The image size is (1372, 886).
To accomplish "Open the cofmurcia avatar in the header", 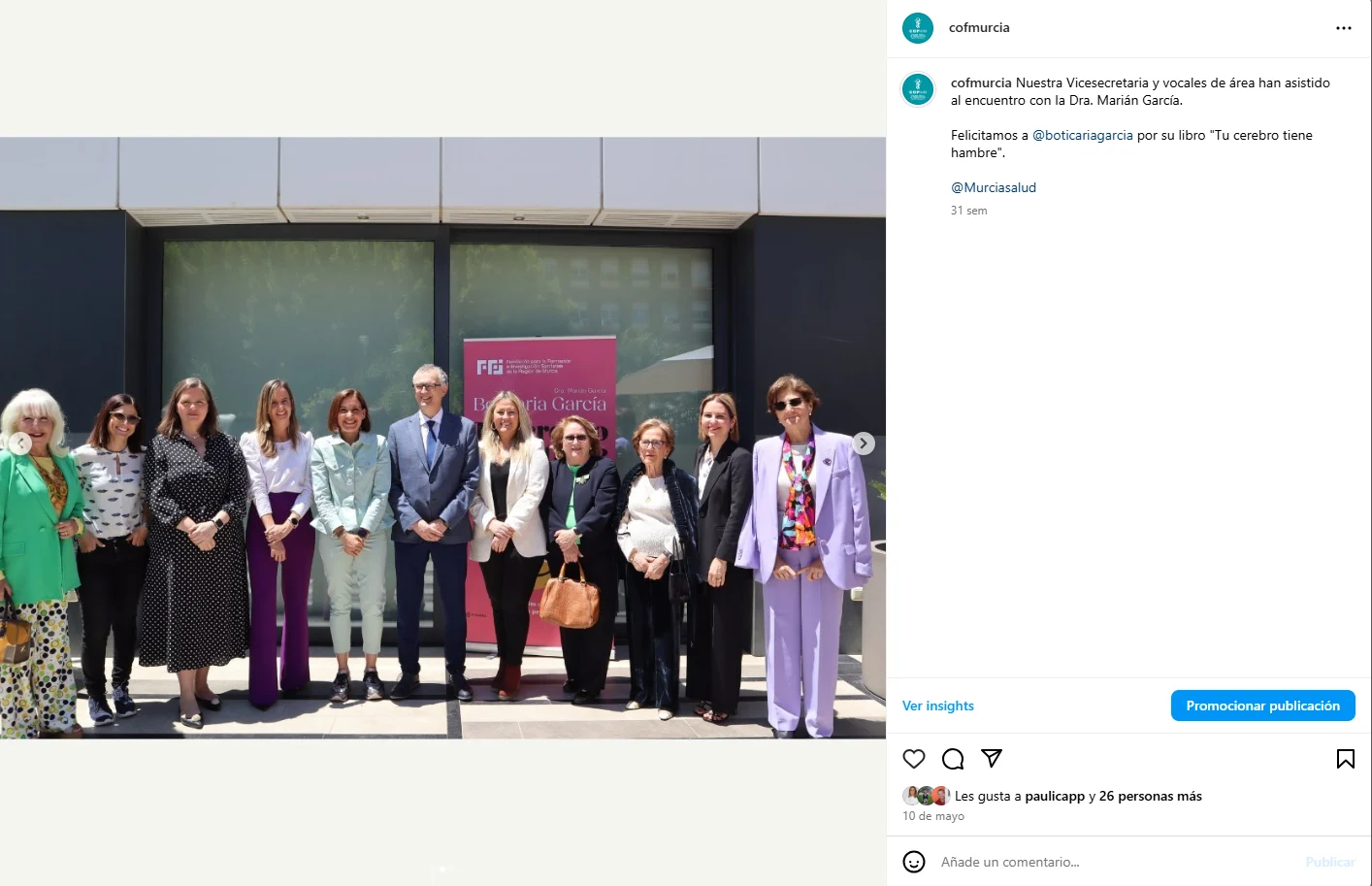I will (x=918, y=28).
